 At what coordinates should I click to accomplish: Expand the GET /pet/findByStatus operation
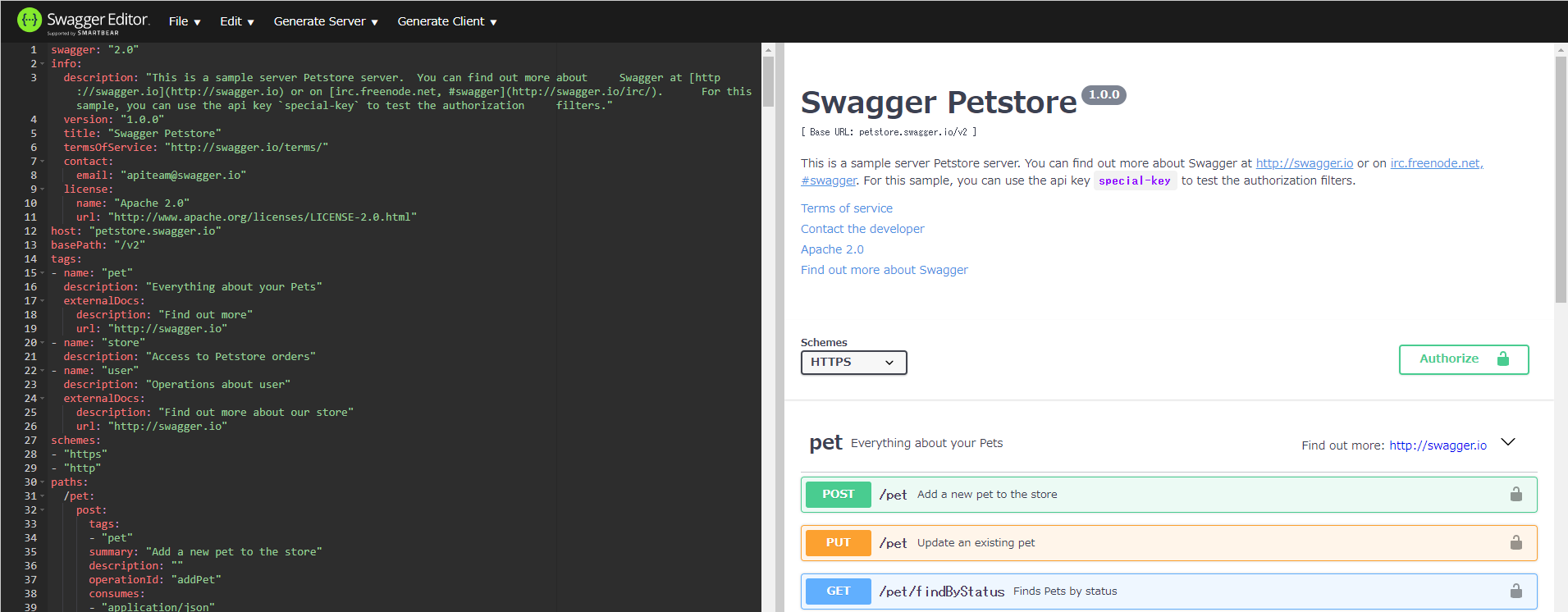click(x=1168, y=591)
